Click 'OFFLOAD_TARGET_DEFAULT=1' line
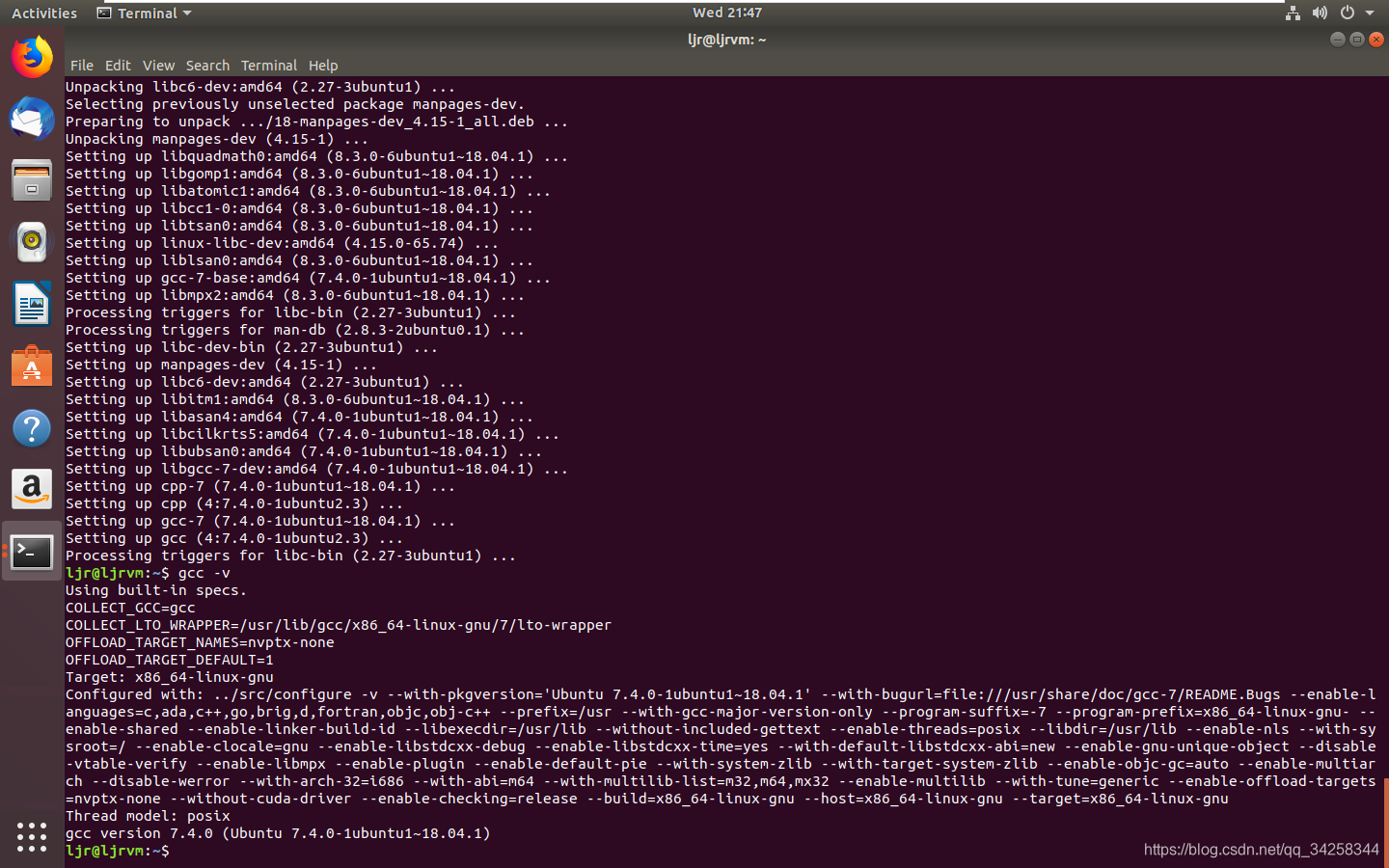1389x868 pixels. (170, 660)
